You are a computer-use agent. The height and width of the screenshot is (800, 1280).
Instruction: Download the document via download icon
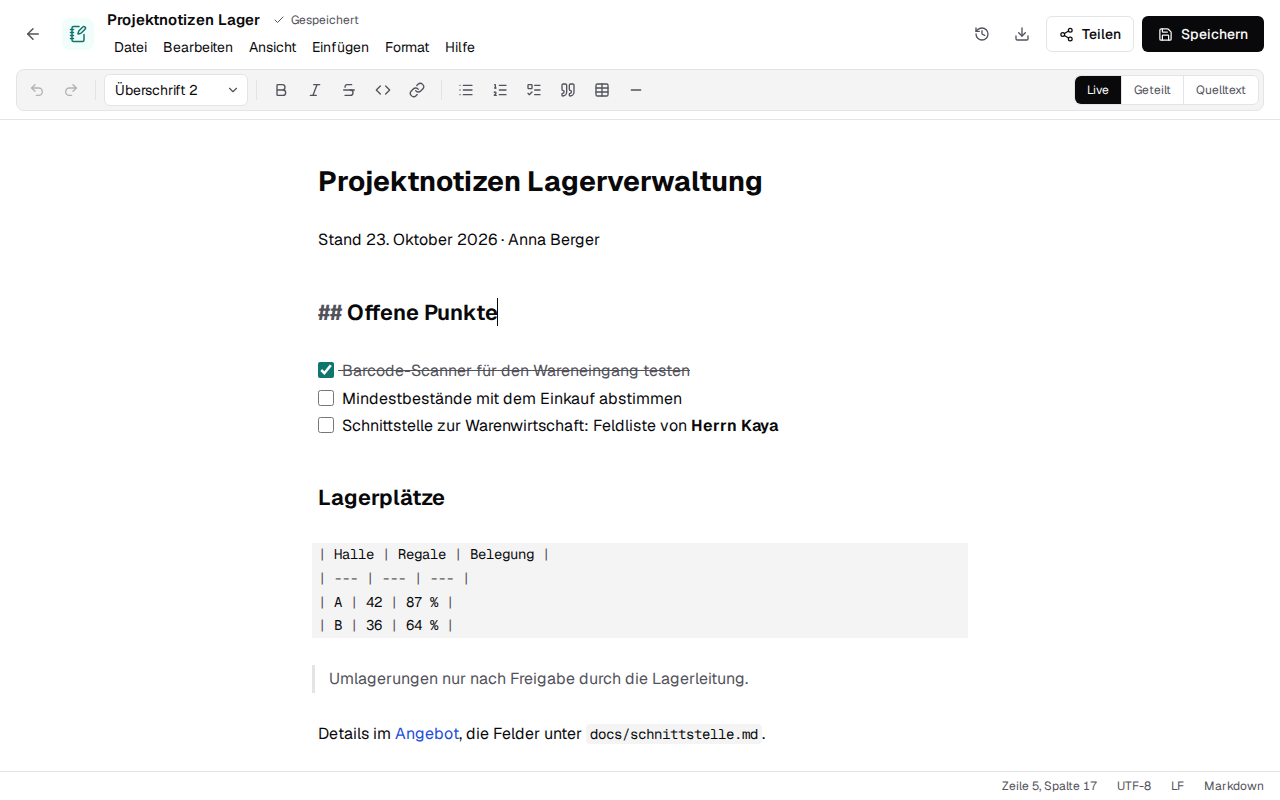(x=1022, y=34)
